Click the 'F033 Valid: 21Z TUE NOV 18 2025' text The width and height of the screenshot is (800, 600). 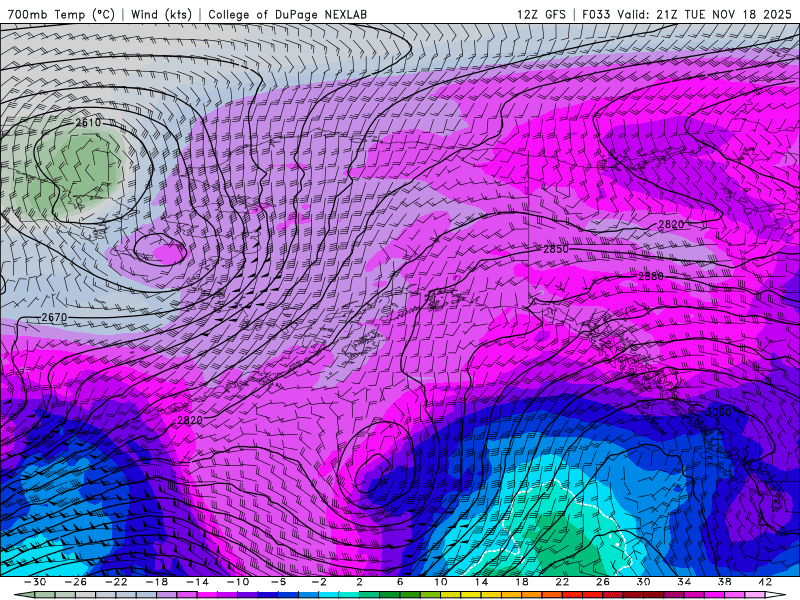tap(687, 14)
